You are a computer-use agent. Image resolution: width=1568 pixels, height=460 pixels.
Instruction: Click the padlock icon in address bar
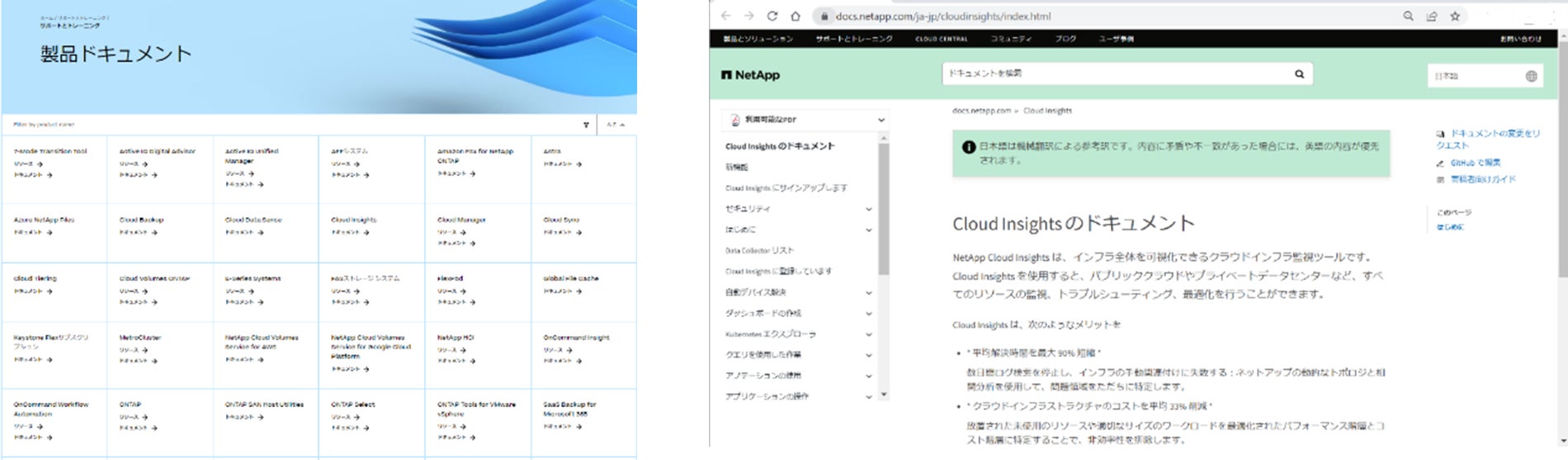tap(824, 17)
